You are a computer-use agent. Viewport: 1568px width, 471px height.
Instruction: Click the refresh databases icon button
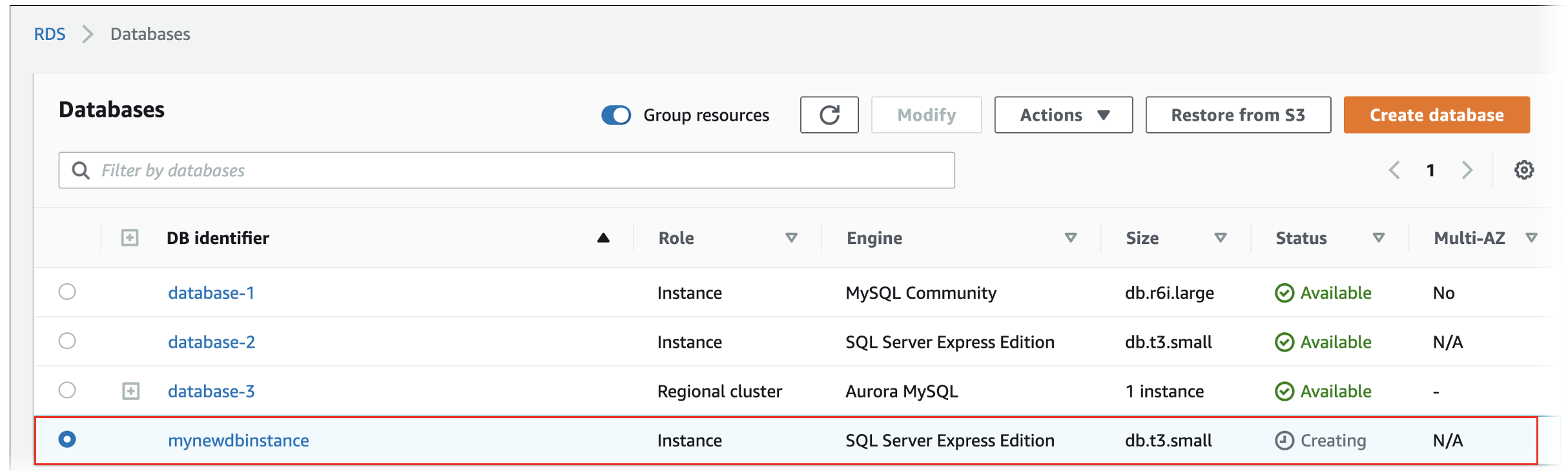(829, 115)
